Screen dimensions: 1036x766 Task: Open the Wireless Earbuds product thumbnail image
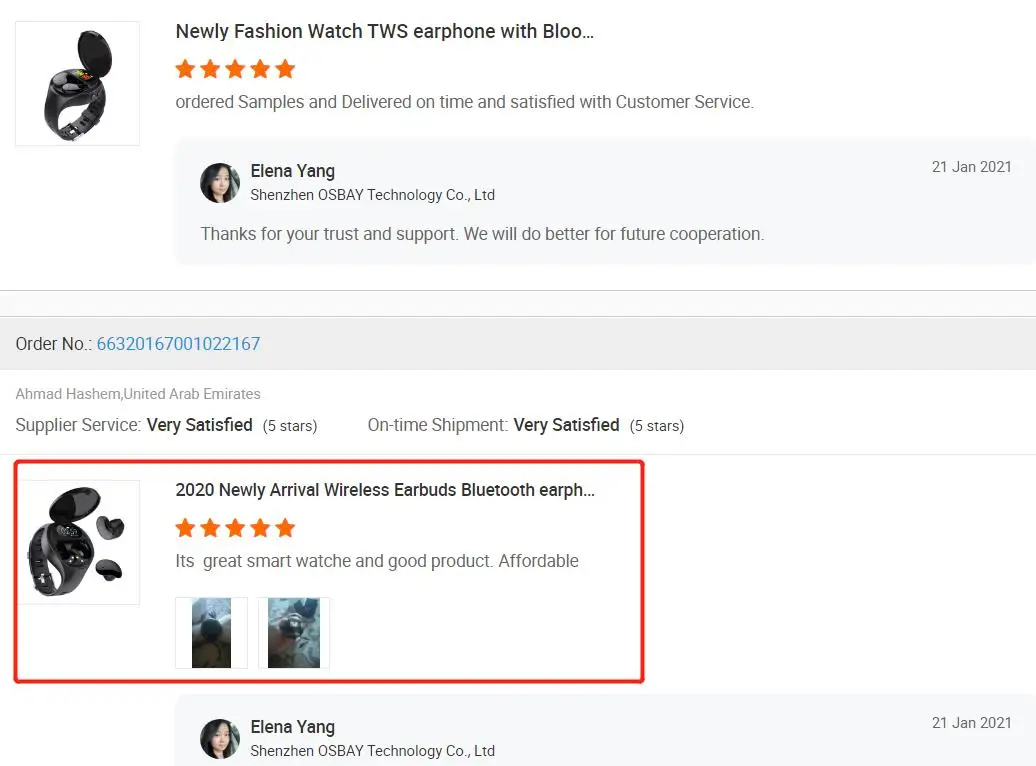(77, 542)
